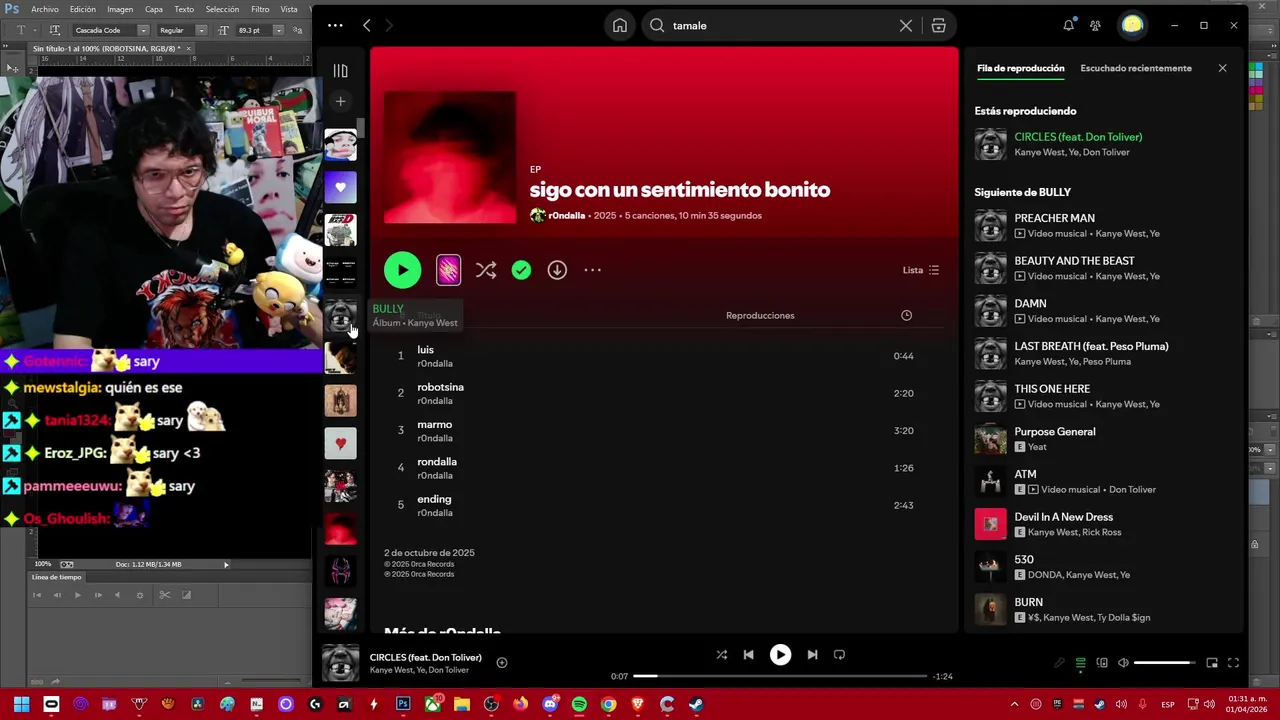
Task: Toggle Photoshop text orientation button
Action: [x=54, y=30]
